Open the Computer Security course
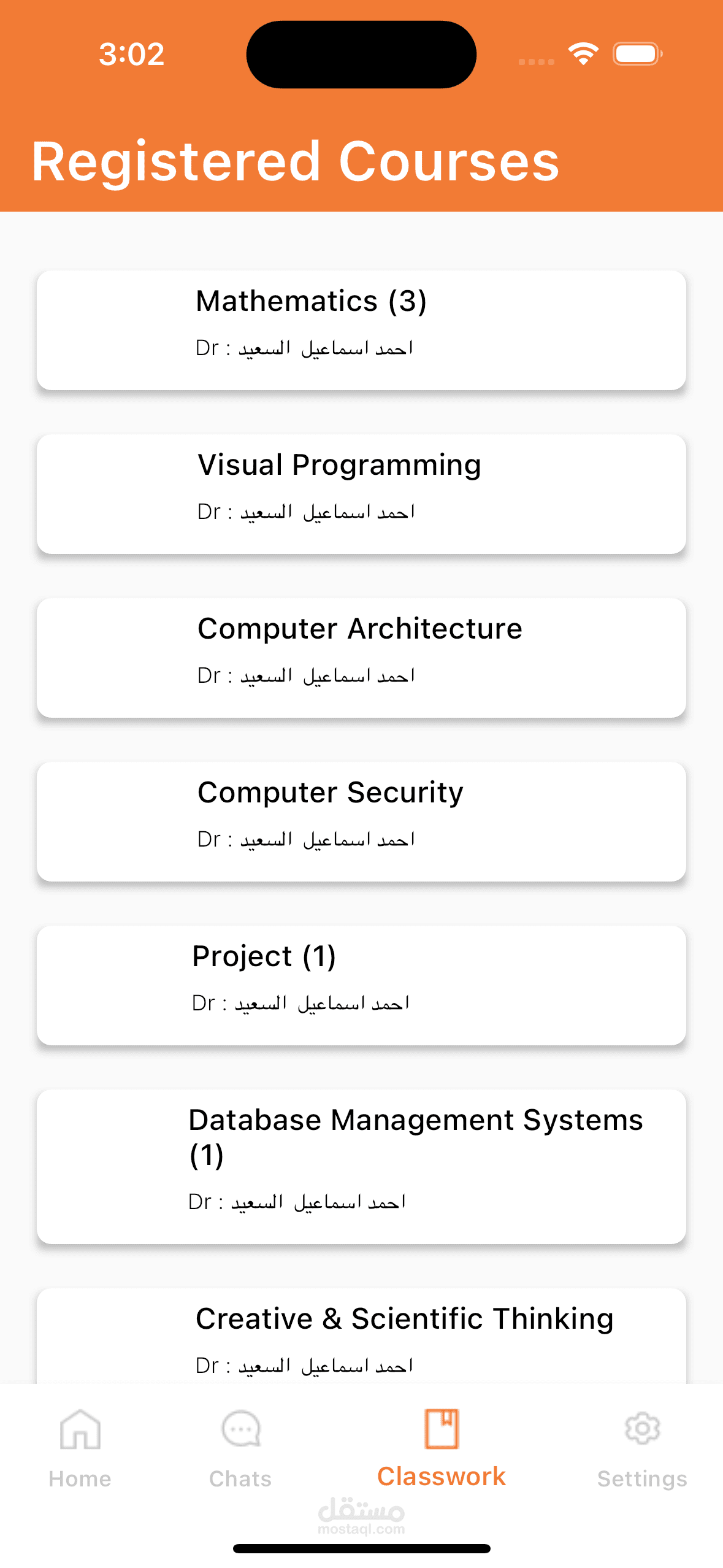Image resolution: width=723 pixels, height=1568 pixels. pyautogui.click(x=361, y=821)
